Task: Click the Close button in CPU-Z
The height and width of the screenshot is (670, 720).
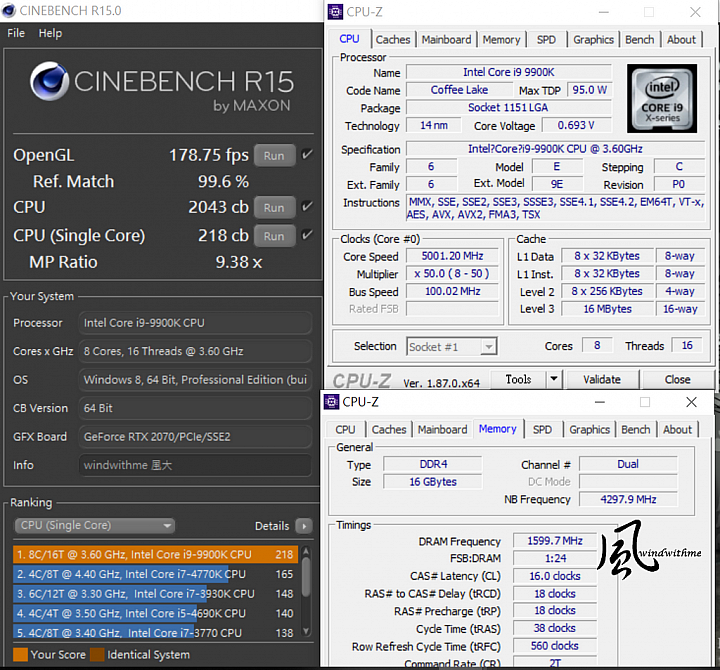Action: (677, 379)
